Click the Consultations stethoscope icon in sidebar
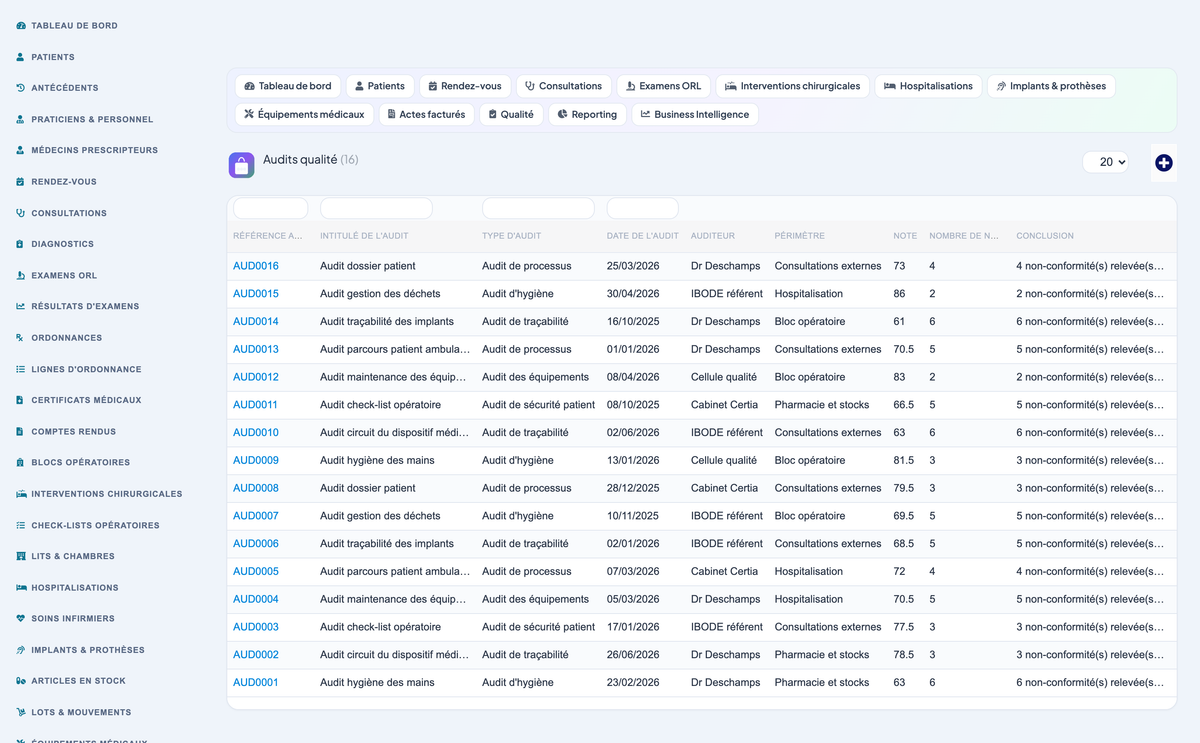1200x743 pixels. pos(21,213)
